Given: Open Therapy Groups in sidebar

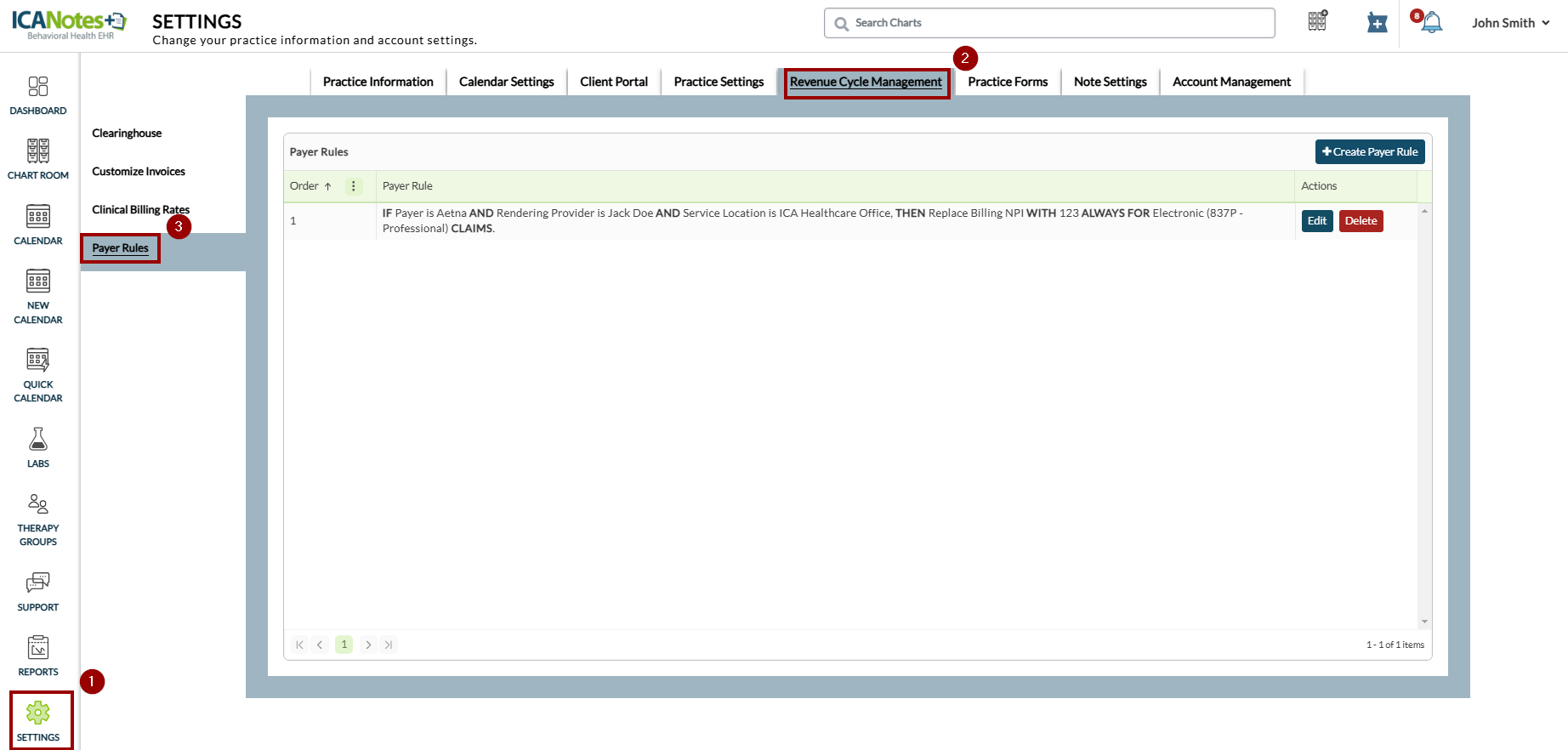Looking at the screenshot, I should tap(38, 520).
